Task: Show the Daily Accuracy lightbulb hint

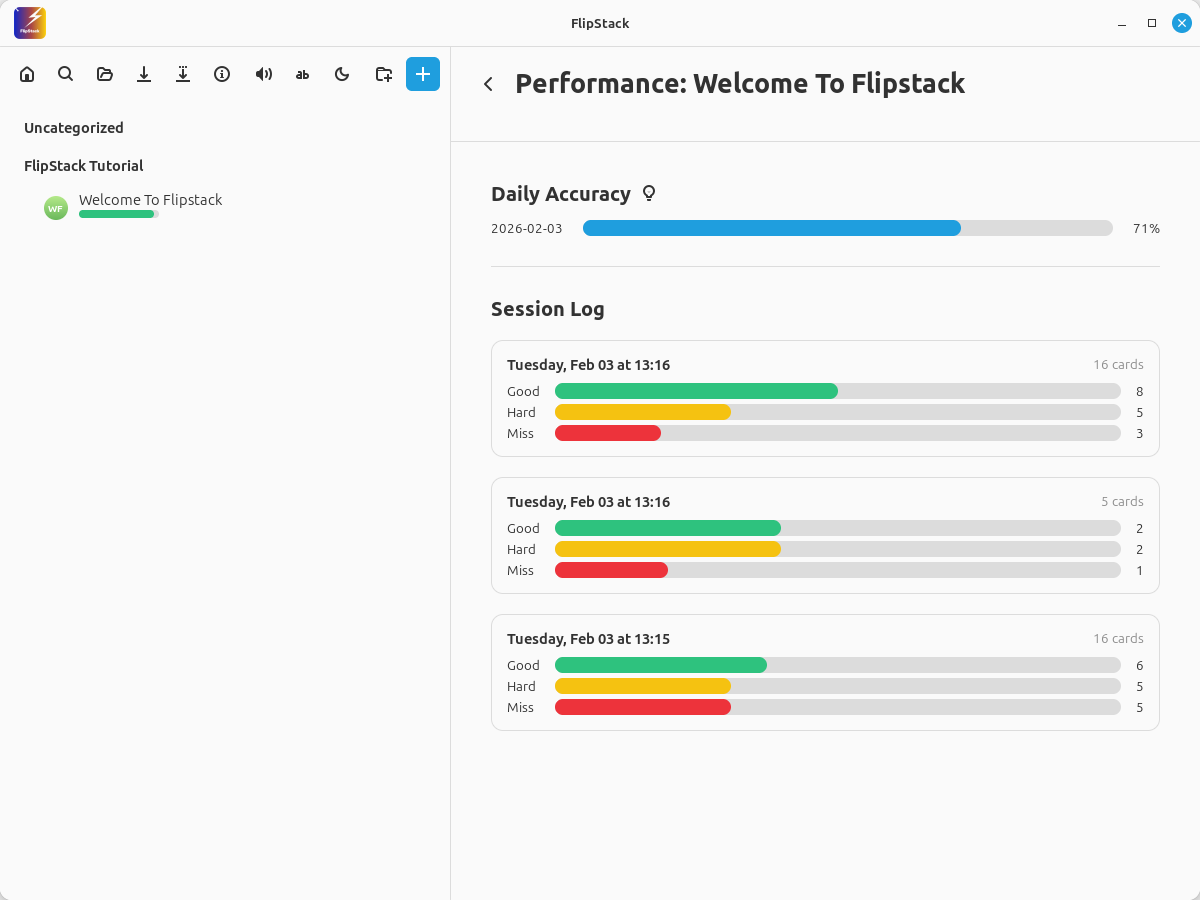Action: tap(649, 194)
